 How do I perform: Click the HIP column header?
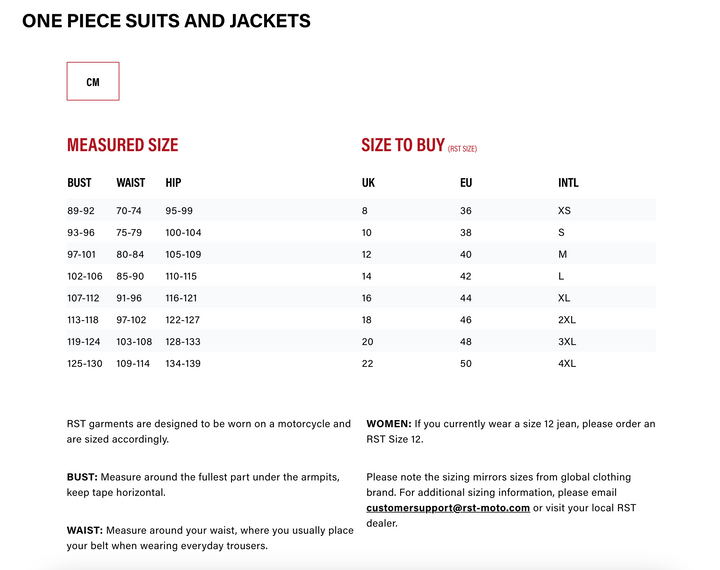[x=173, y=183]
